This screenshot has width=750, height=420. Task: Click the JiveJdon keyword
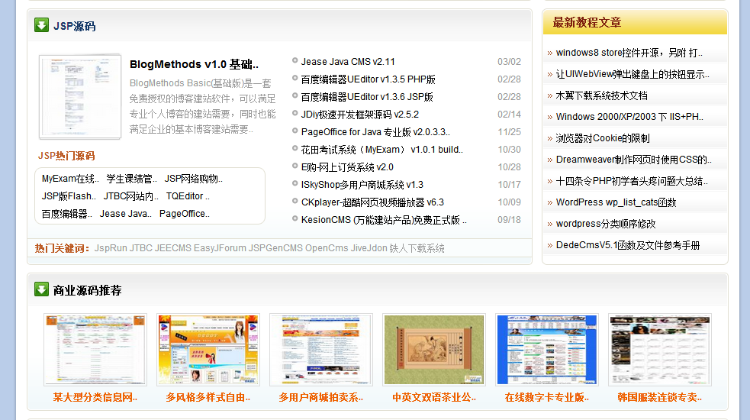tap(369, 248)
